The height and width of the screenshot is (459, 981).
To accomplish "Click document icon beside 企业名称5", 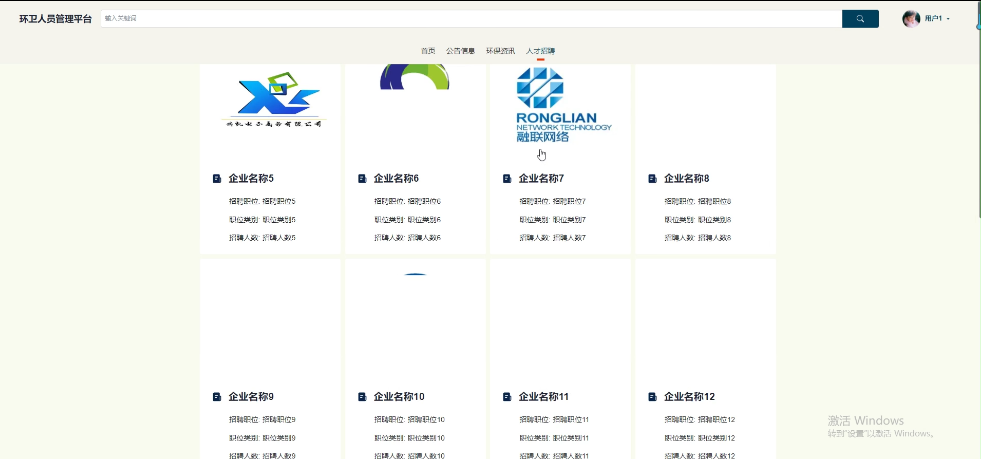I will [216, 179].
